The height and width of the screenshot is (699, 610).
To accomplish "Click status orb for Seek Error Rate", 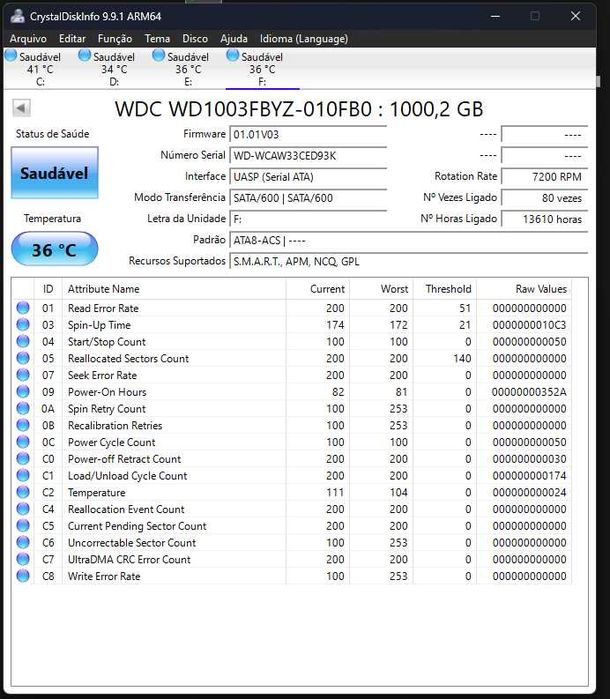I will (x=23, y=374).
